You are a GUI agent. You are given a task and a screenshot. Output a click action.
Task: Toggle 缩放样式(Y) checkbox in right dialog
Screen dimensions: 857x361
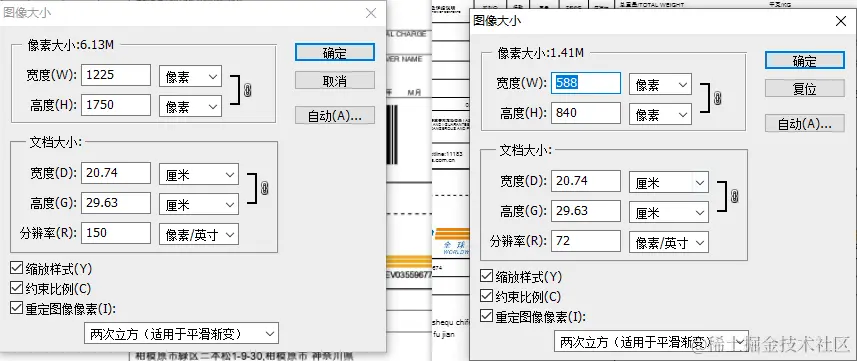tap(486, 276)
